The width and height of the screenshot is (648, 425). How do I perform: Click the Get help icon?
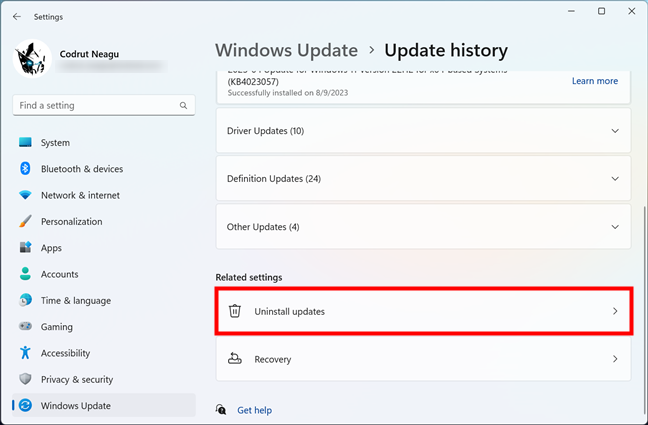[221, 410]
